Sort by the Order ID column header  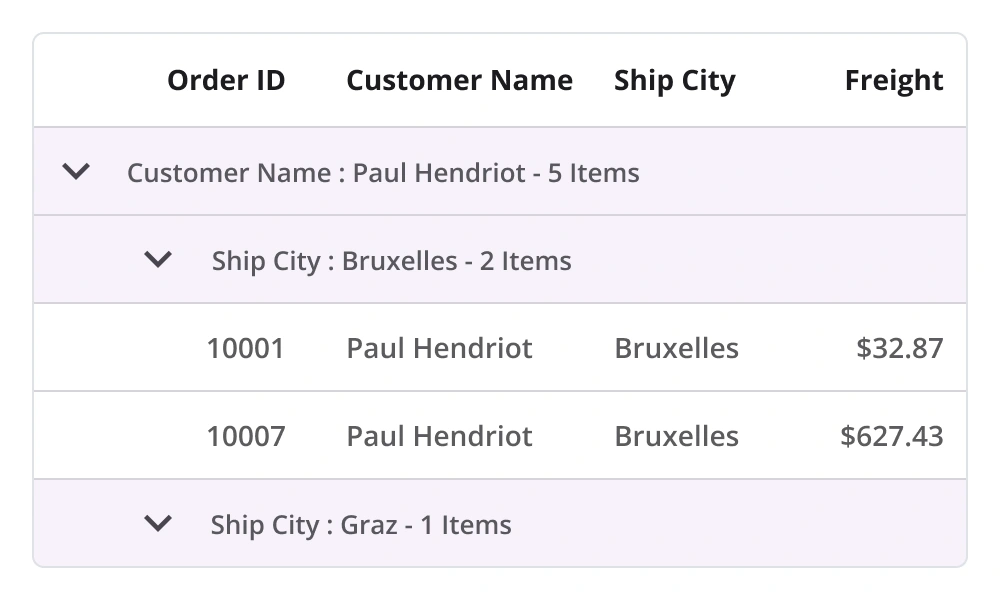[x=226, y=80]
